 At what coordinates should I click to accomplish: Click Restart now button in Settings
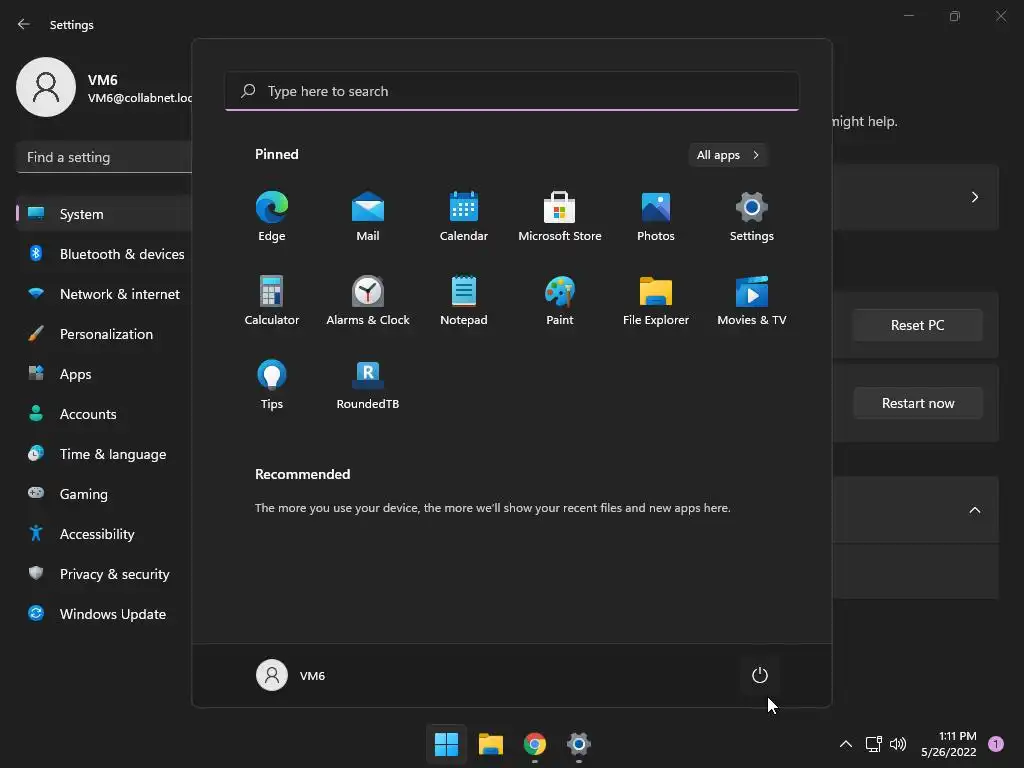[918, 404]
